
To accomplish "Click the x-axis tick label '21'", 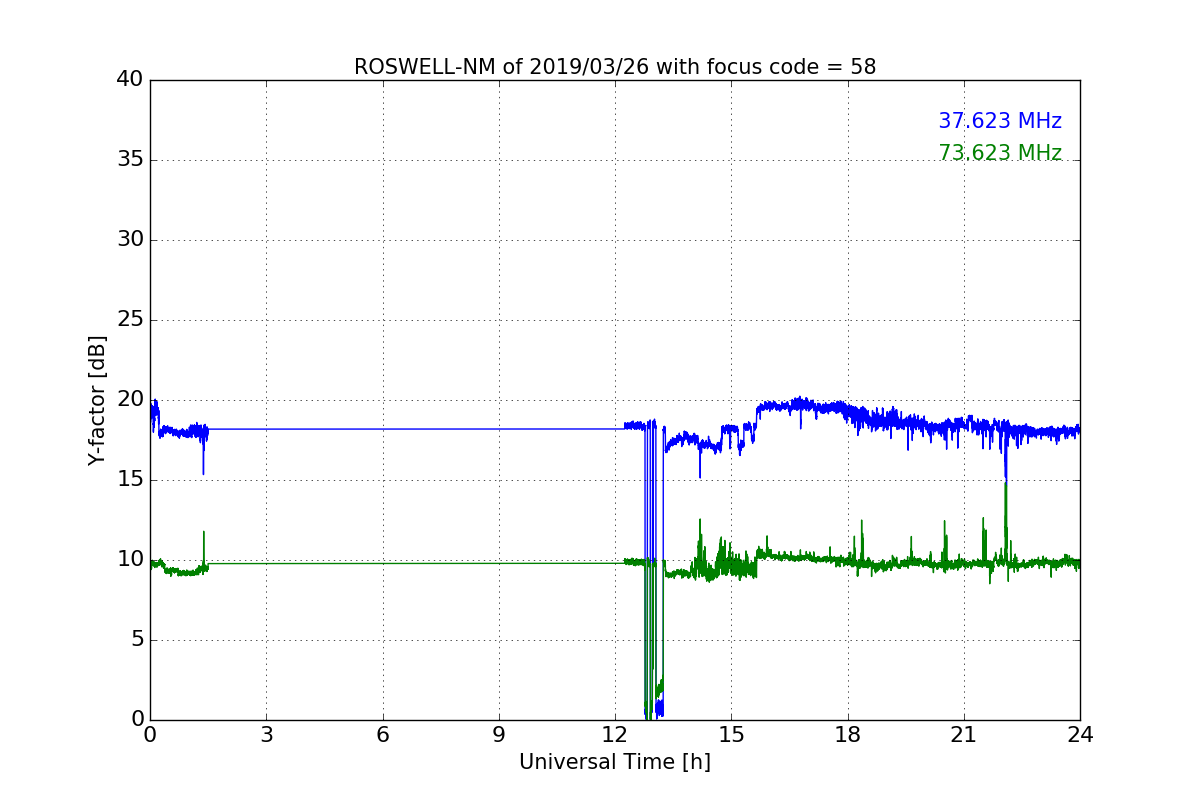I will tap(964, 734).
